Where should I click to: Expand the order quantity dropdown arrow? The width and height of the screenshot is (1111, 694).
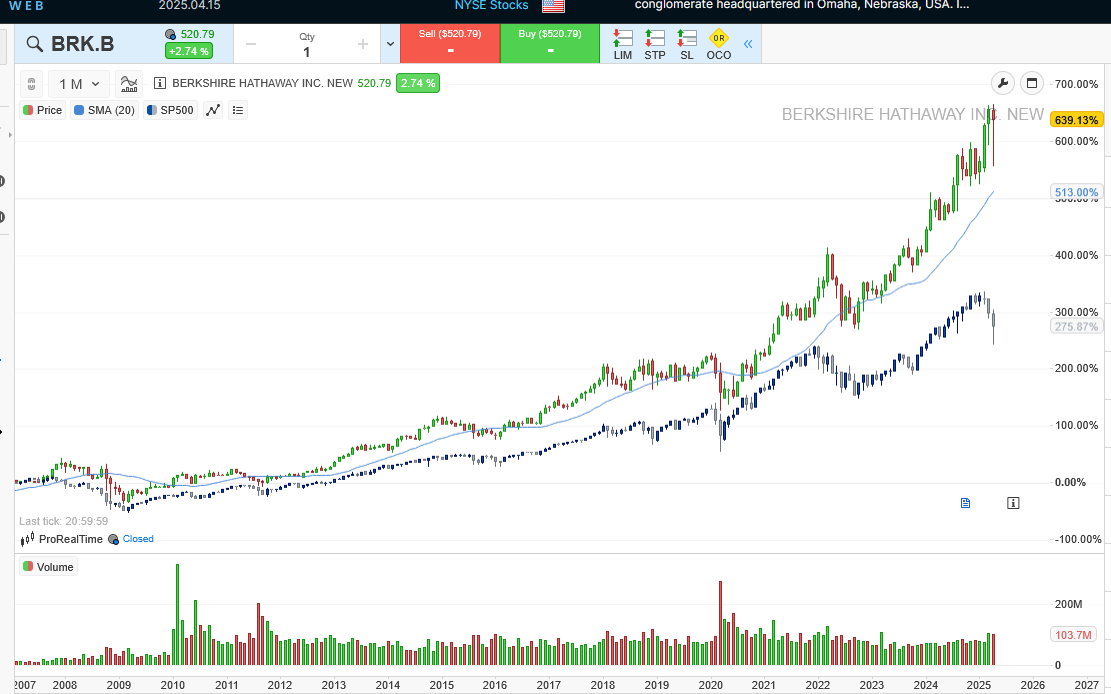tap(390, 44)
